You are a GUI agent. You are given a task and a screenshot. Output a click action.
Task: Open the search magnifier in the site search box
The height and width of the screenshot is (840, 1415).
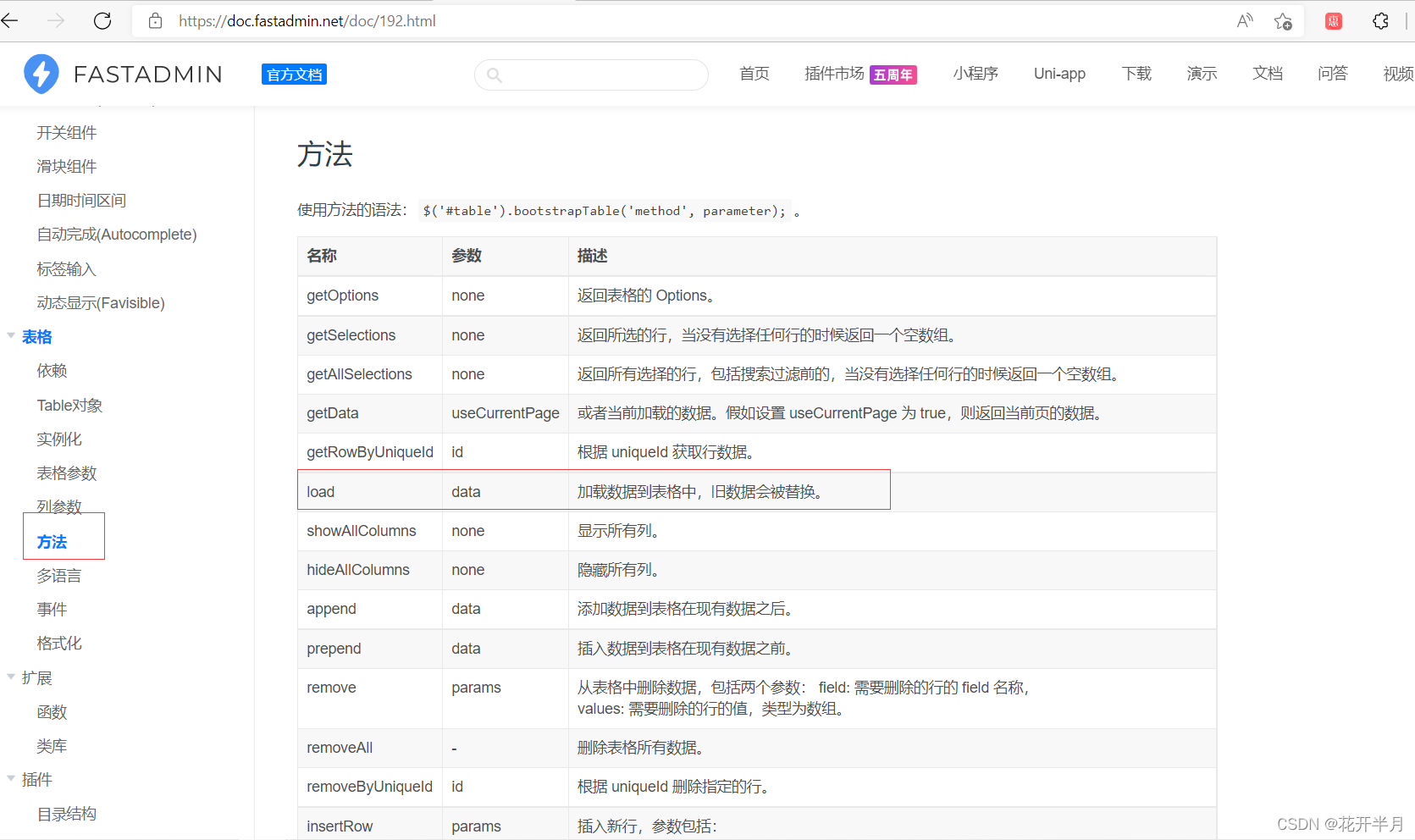[495, 75]
